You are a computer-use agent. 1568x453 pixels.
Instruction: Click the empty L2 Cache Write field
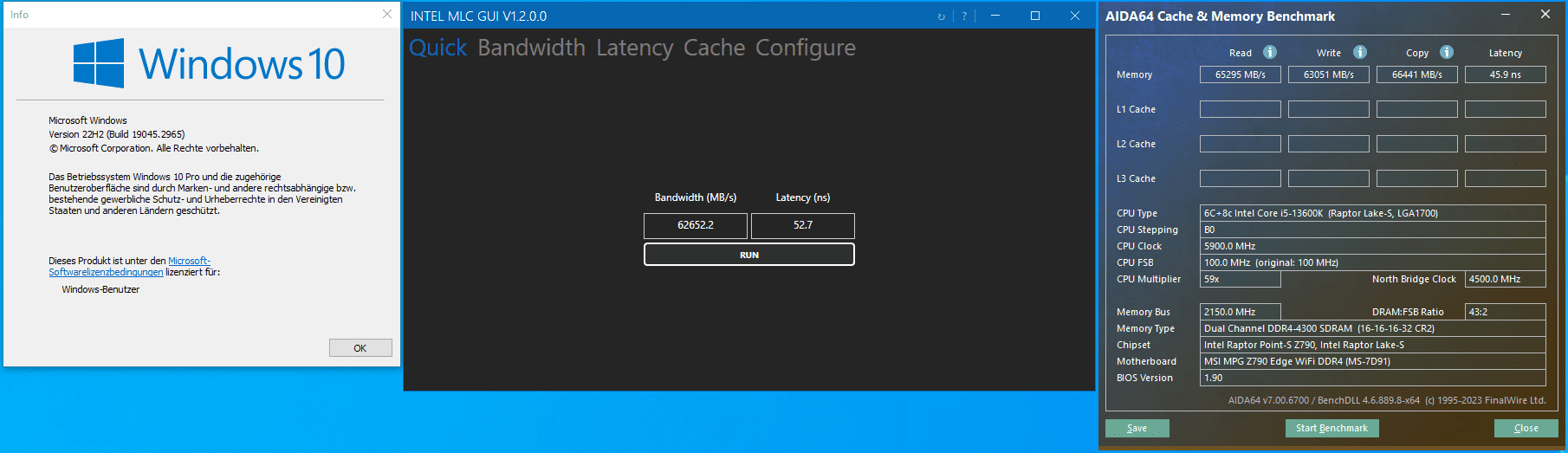pyautogui.click(x=1329, y=144)
